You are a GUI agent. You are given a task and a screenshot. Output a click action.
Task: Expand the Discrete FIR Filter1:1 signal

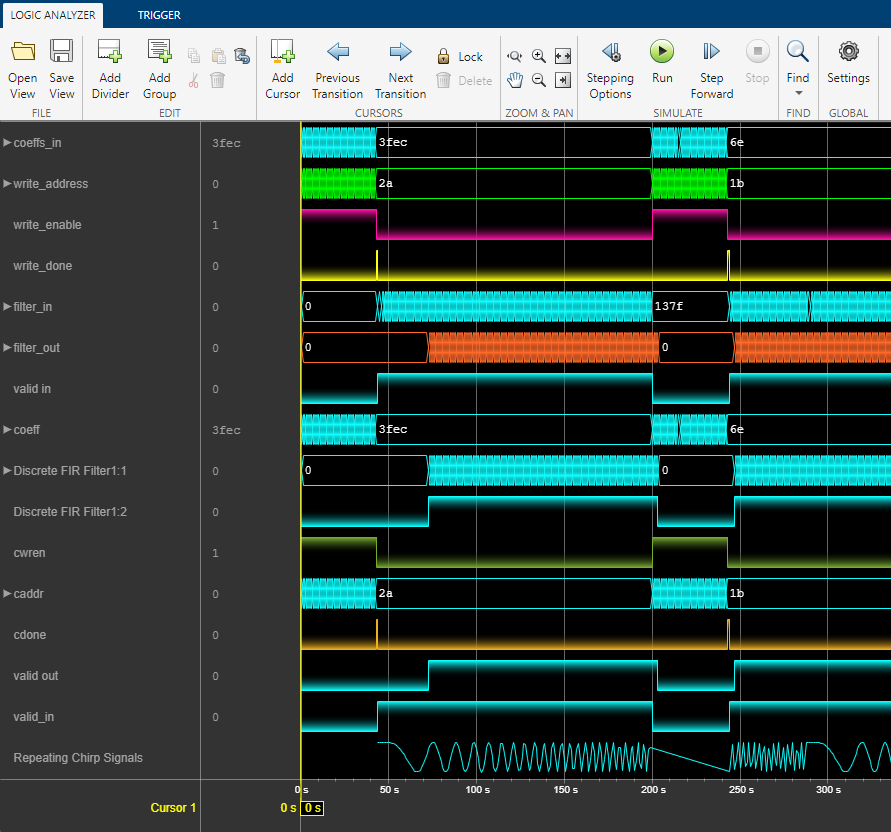[x=8, y=471]
